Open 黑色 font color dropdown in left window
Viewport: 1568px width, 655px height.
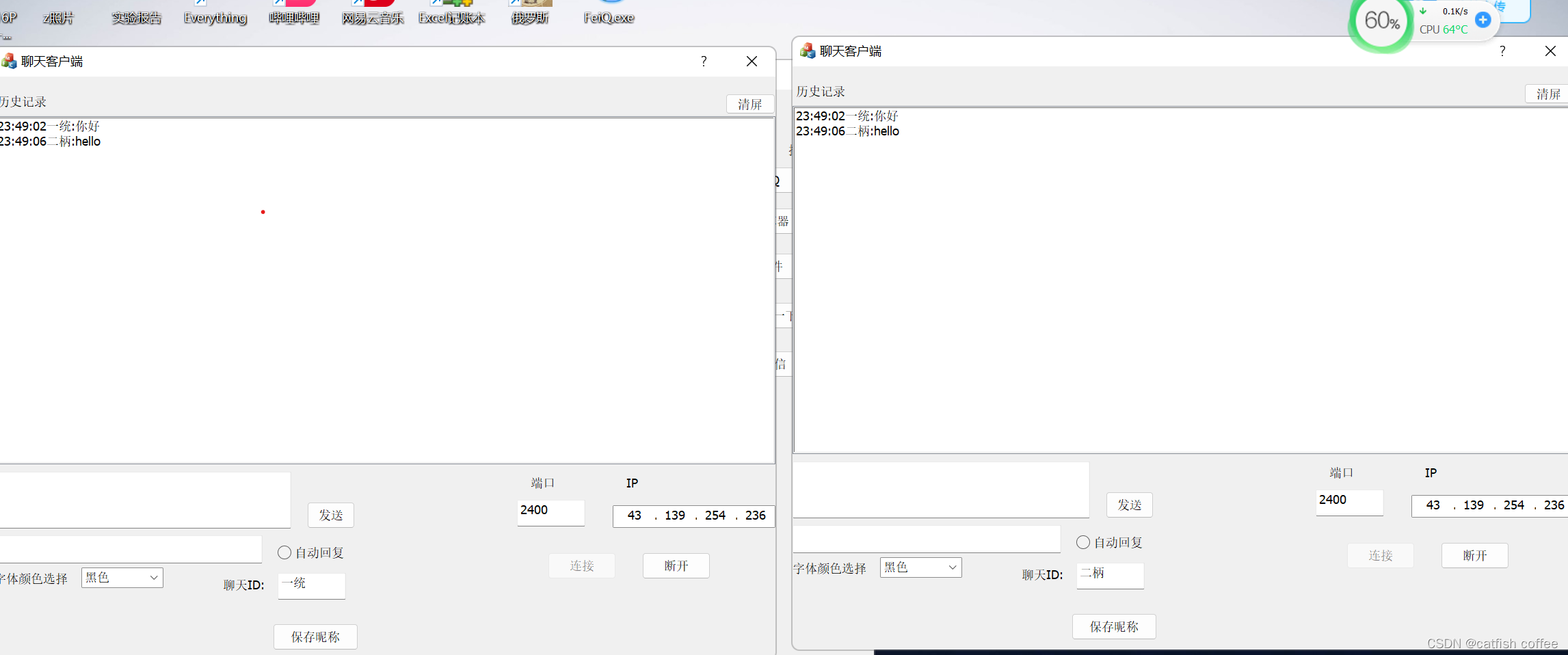point(122,578)
